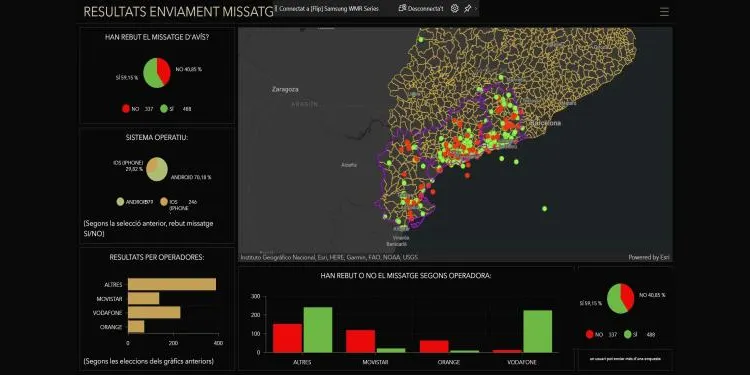Click the ALTRES bar in Resultats per Operadores
This screenshot has width=750, height=375.
172,284
